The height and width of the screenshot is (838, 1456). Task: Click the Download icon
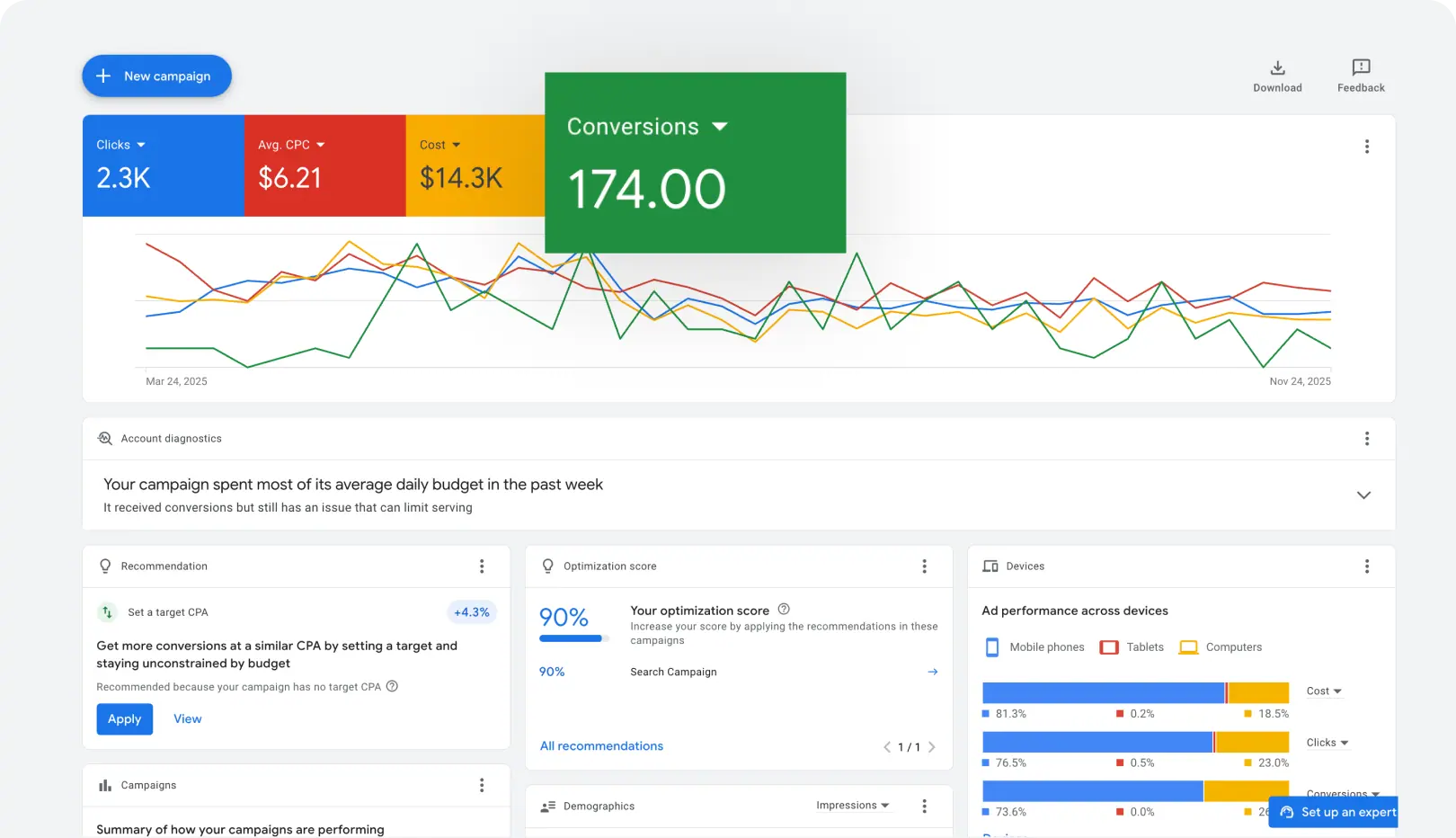point(1277,68)
